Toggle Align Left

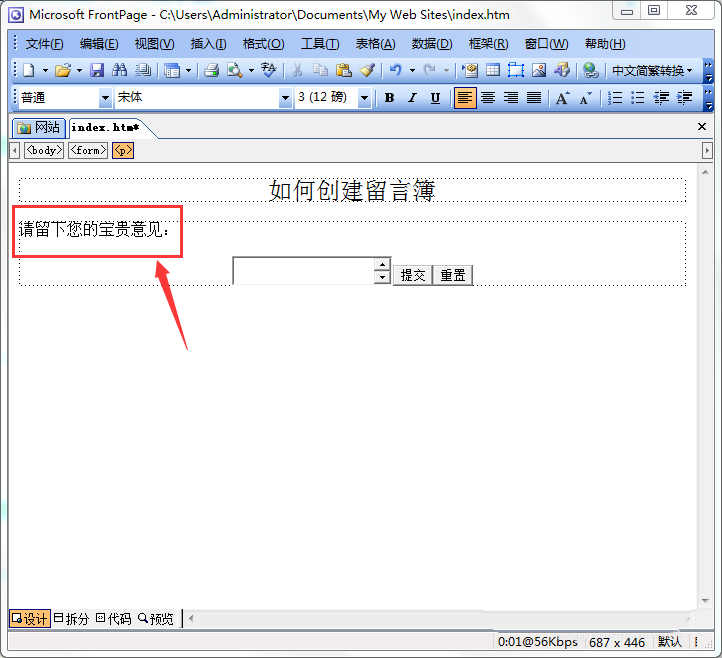[x=465, y=98]
